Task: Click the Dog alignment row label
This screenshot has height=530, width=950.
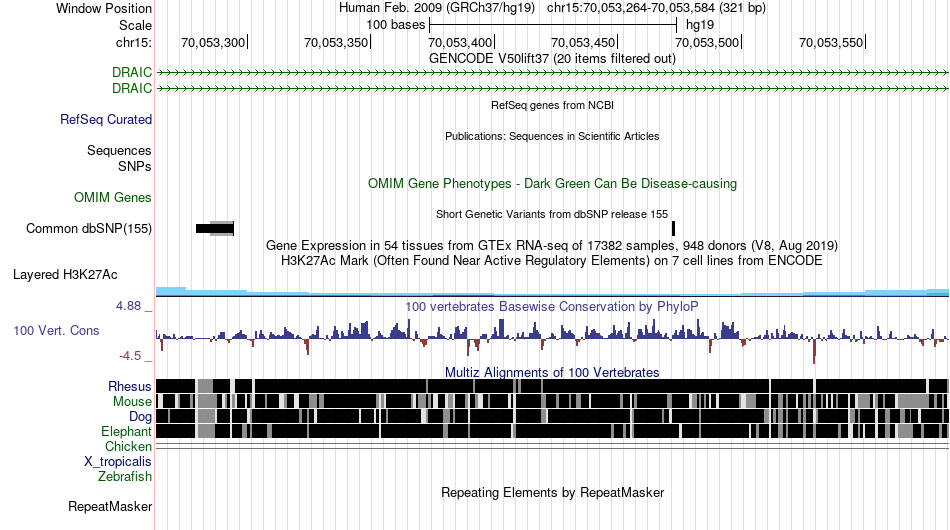Action: pos(141,417)
